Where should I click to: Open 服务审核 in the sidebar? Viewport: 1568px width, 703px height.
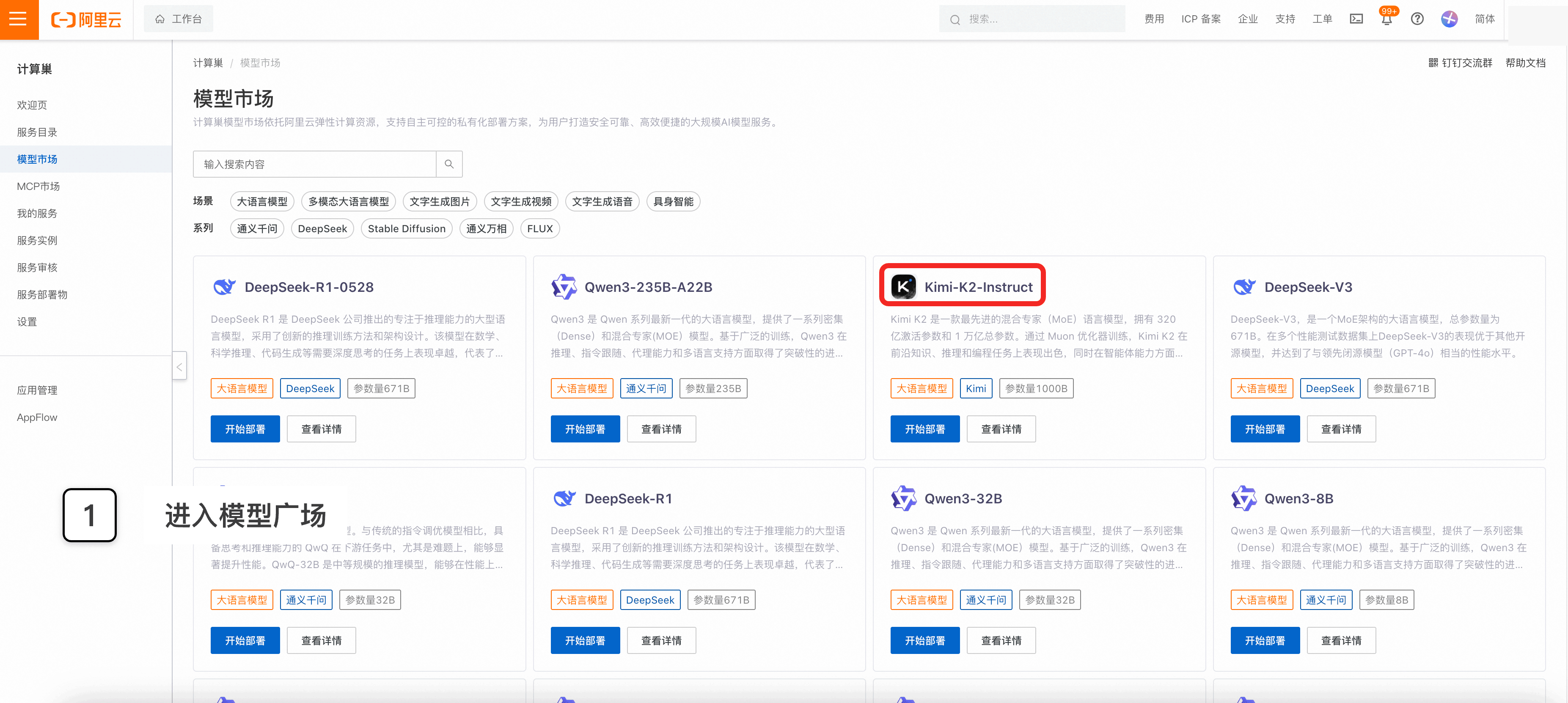point(36,267)
